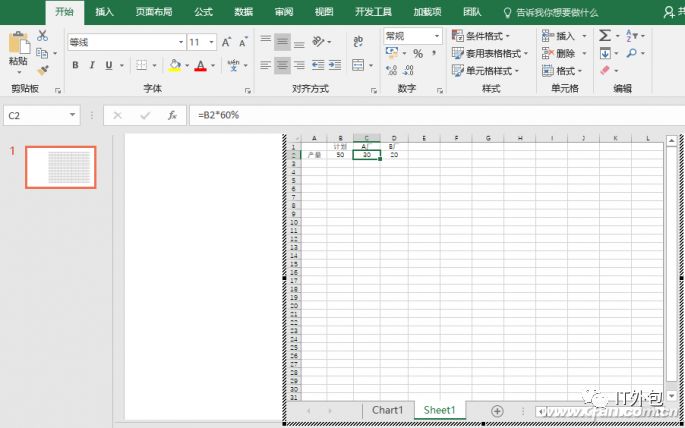Click the text orientation icon
685x428 pixels.
(x=318, y=42)
